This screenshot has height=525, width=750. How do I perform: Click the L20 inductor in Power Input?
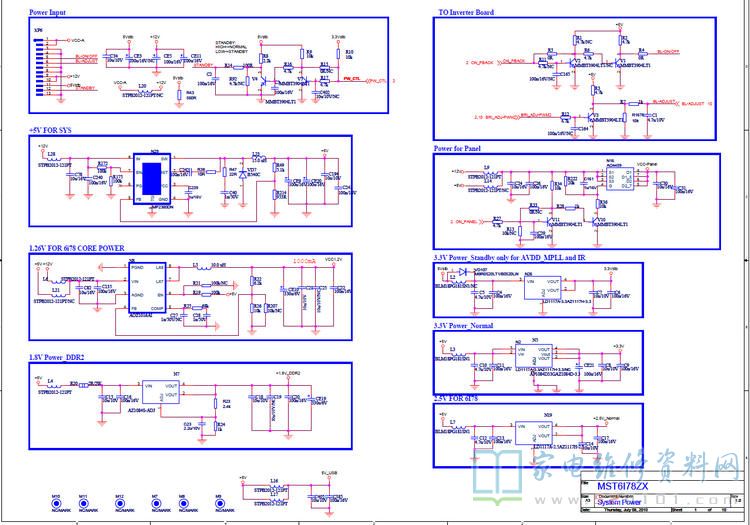(x=143, y=90)
